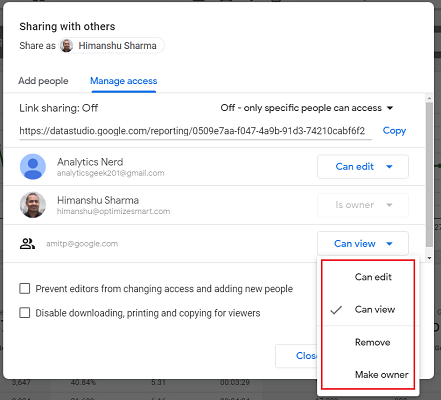441x400 pixels.
Task: Click Analytics Nerd's blue avatar icon
Action: 33,166
